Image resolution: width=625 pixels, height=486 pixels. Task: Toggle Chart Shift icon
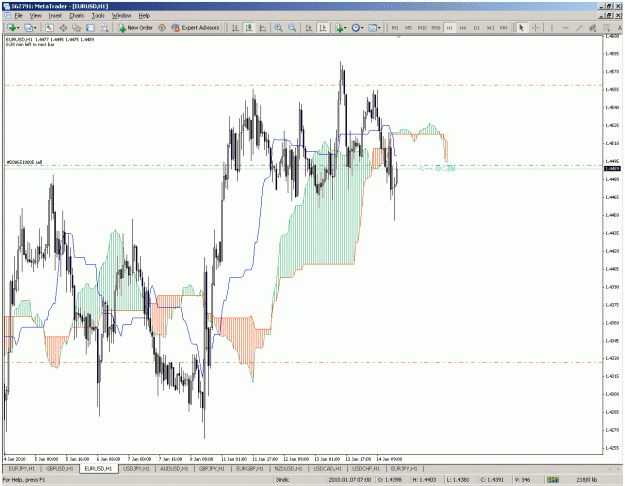[322, 28]
